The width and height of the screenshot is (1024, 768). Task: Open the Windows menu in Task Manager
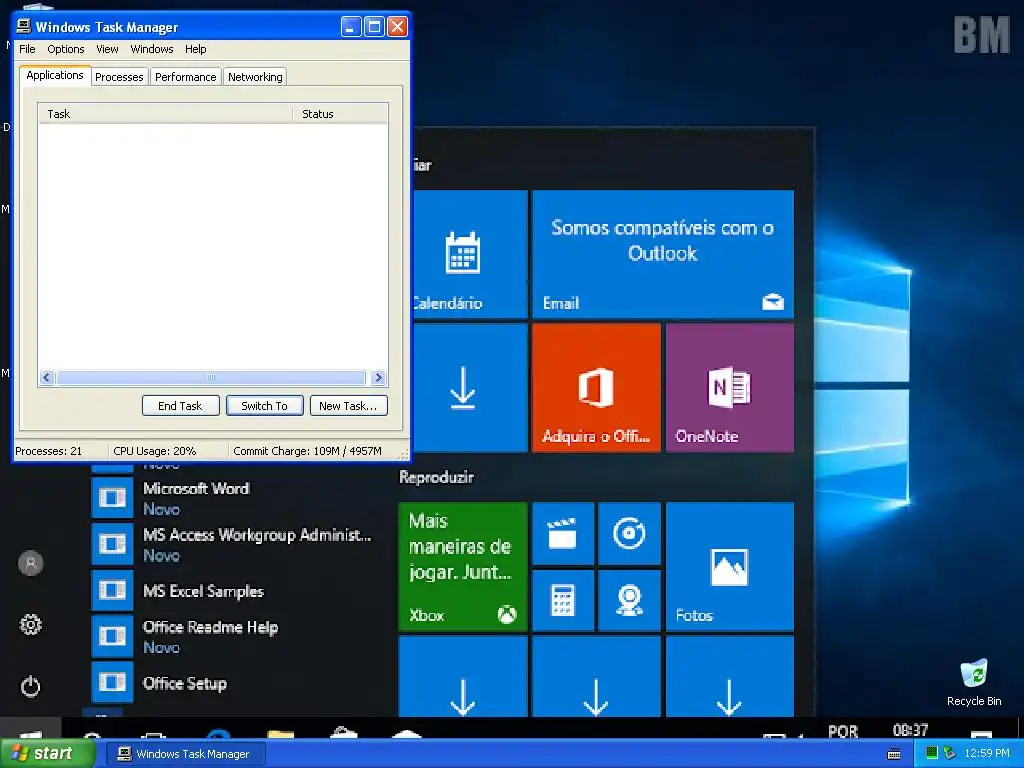tap(152, 49)
